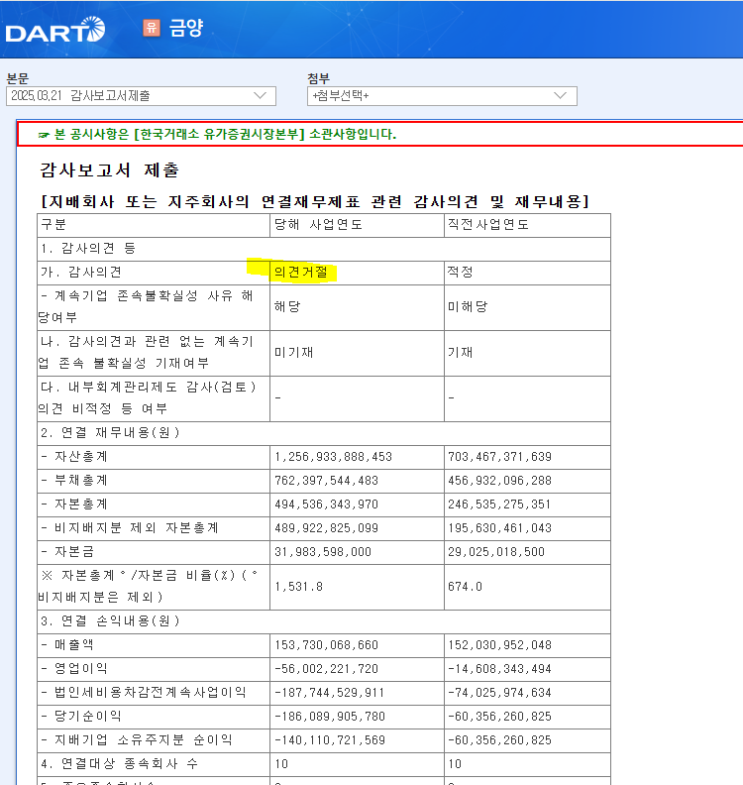Click 당기순이익 value -186,089,905,780
The height and width of the screenshot is (785, 743).
pyautogui.click(x=329, y=716)
